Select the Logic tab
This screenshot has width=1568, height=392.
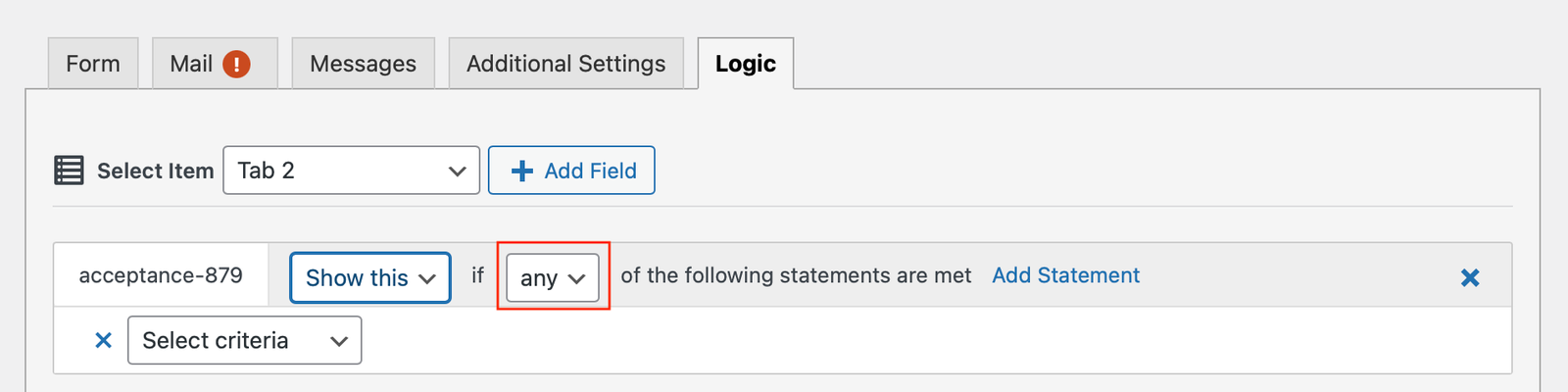coord(745,64)
